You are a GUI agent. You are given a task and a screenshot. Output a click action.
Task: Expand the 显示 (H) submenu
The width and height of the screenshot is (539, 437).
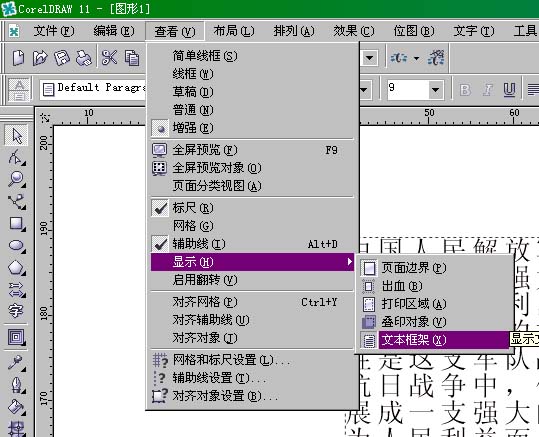pyautogui.click(x=252, y=262)
